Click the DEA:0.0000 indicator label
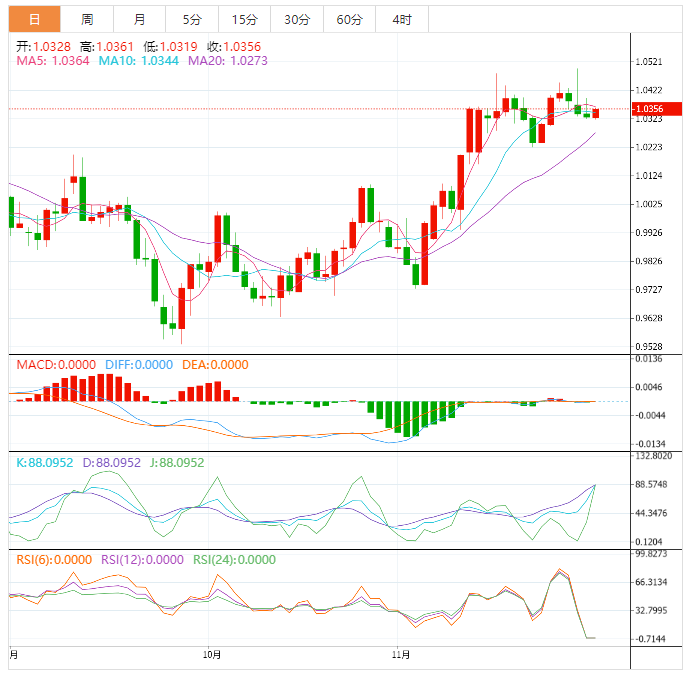Screen dimensions: 696x683 point(215,365)
